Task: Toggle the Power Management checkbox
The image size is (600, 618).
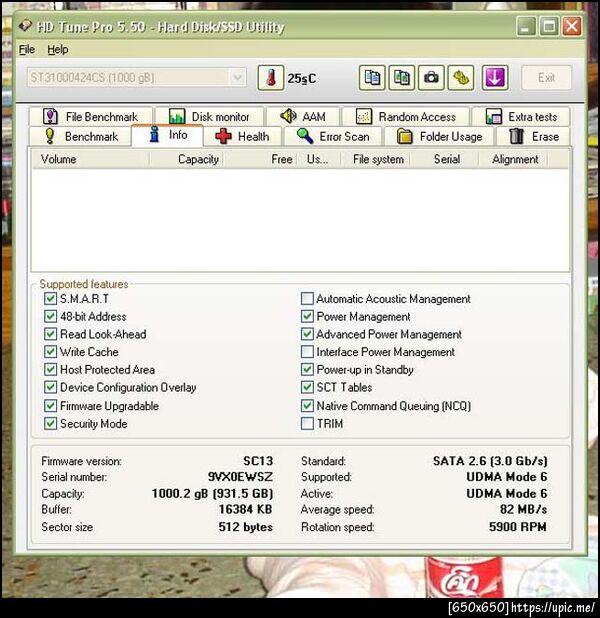Action: pyautogui.click(x=307, y=316)
